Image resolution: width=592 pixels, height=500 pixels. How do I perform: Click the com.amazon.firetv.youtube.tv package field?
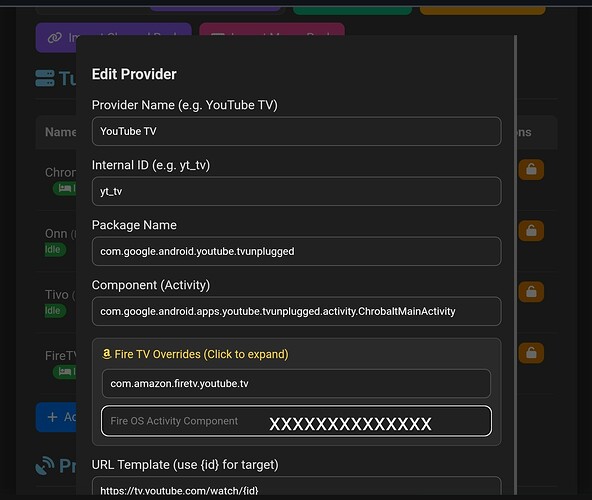click(x=296, y=384)
